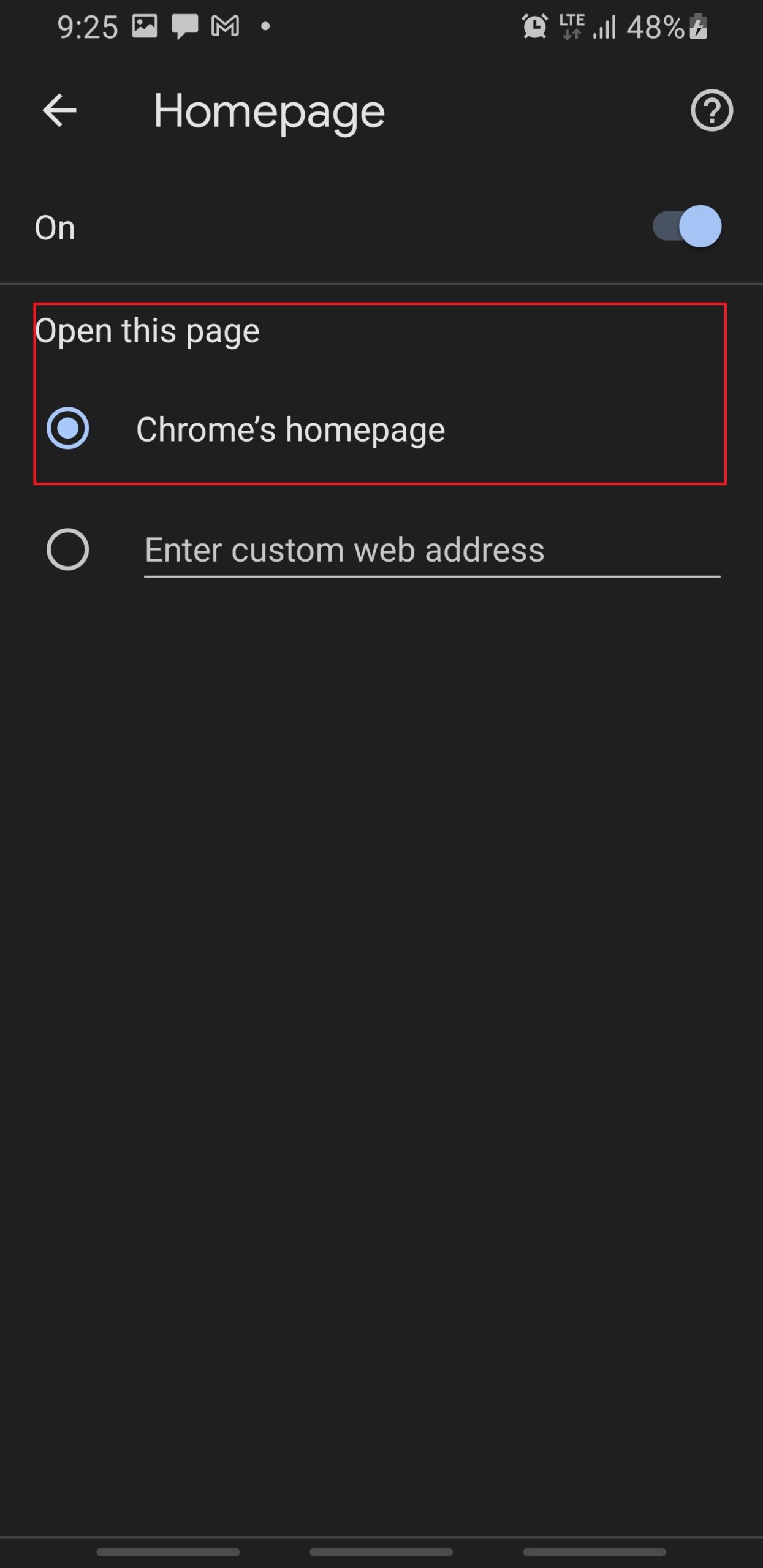Tap the Chrome's homepage option label

[x=290, y=429]
